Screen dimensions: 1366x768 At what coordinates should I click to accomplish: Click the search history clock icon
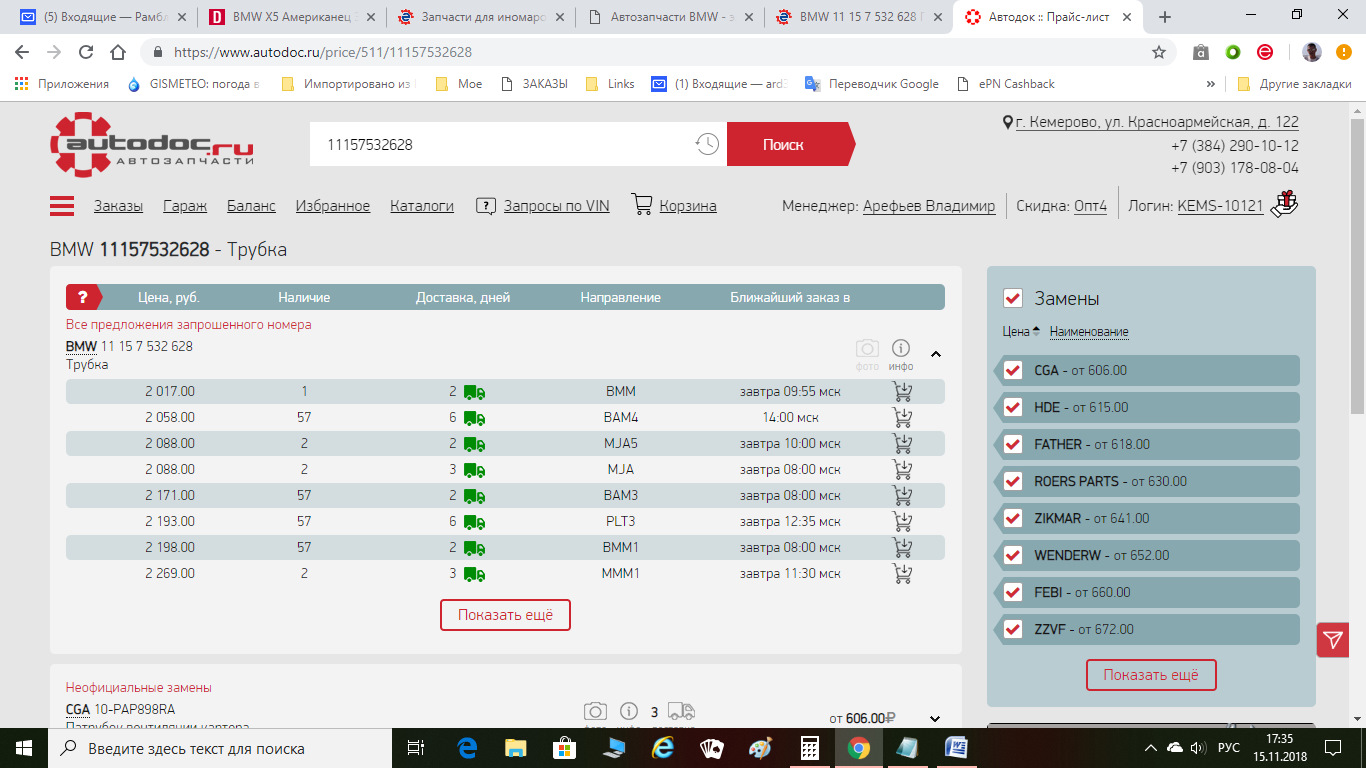point(707,144)
